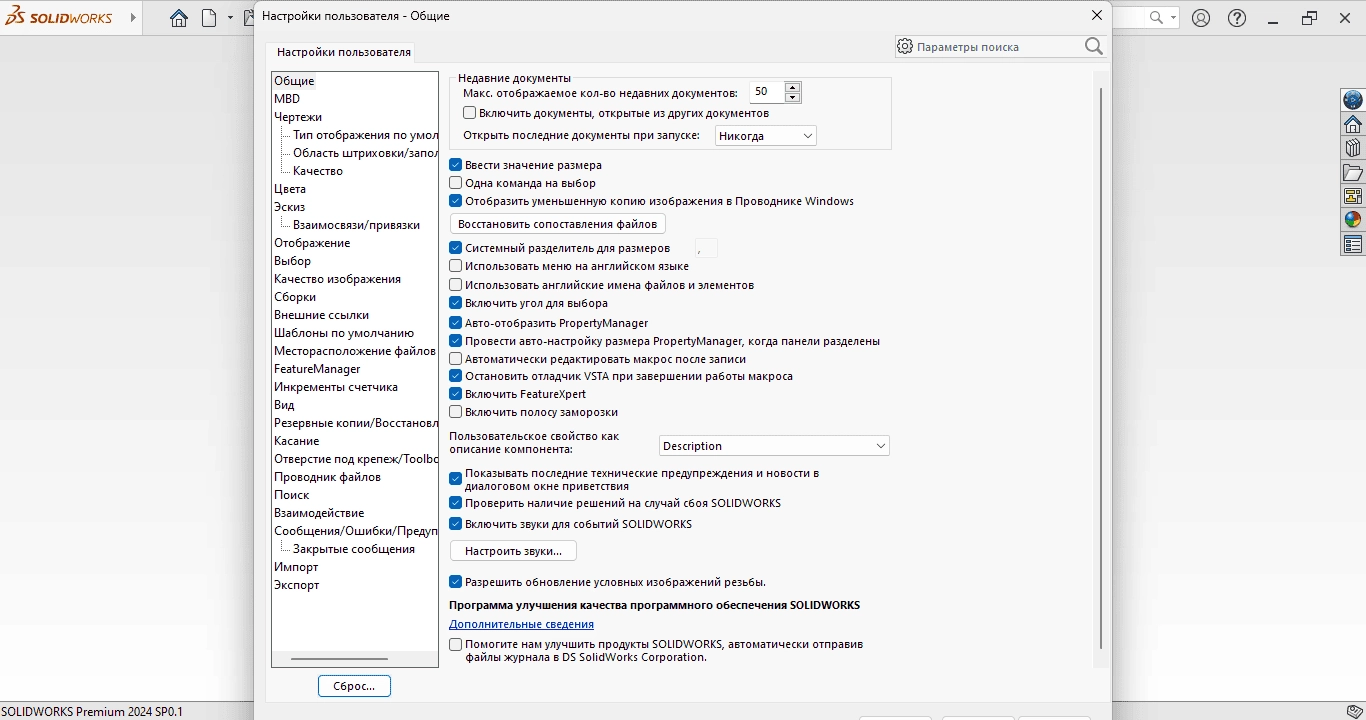Enable 'Включить полосу заморозки' checkbox
This screenshot has height=720, width=1366.
pos(456,412)
